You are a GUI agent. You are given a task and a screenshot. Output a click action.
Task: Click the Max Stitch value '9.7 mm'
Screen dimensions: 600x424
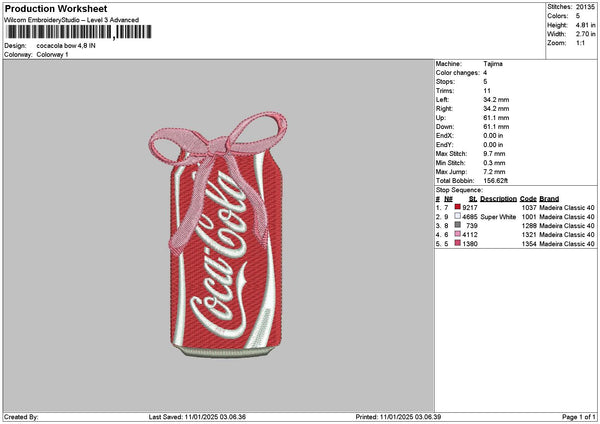click(494, 154)
